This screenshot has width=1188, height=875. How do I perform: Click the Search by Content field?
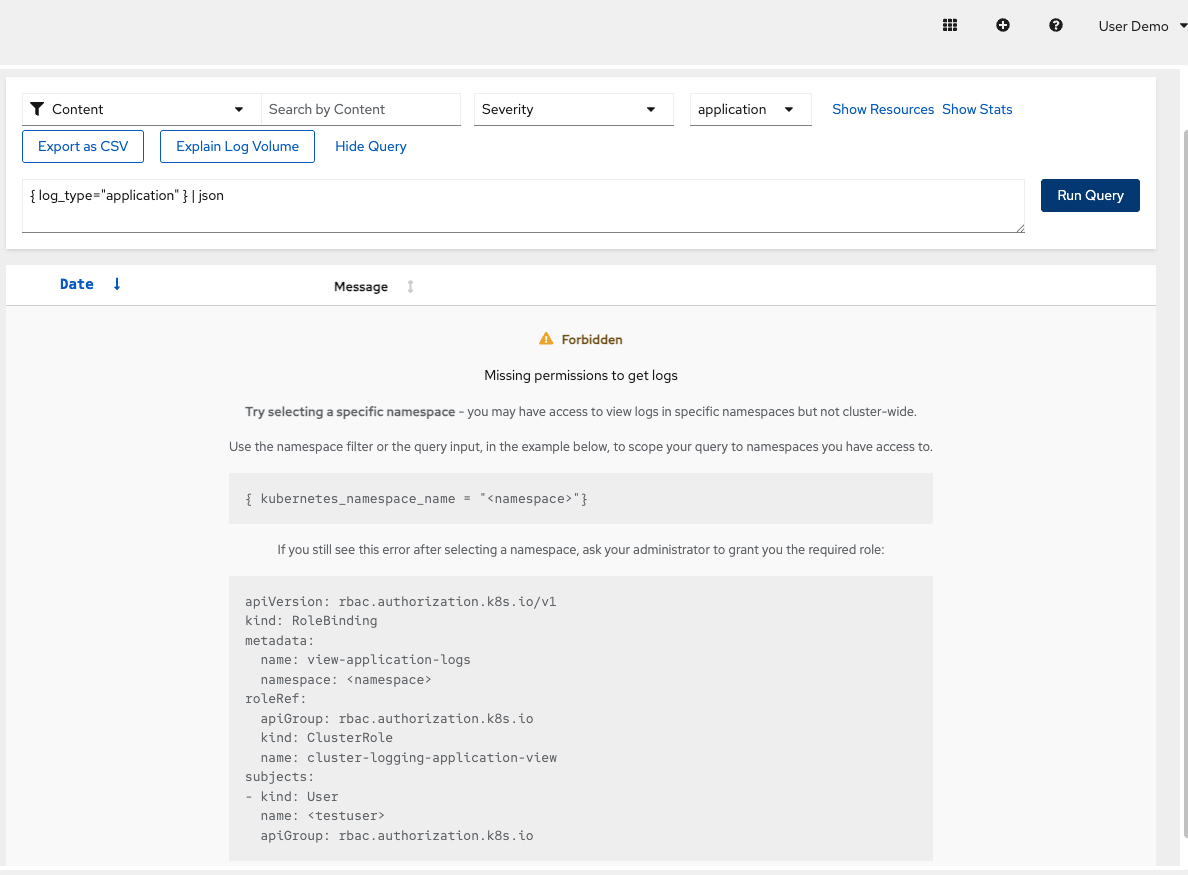[360, 109]
